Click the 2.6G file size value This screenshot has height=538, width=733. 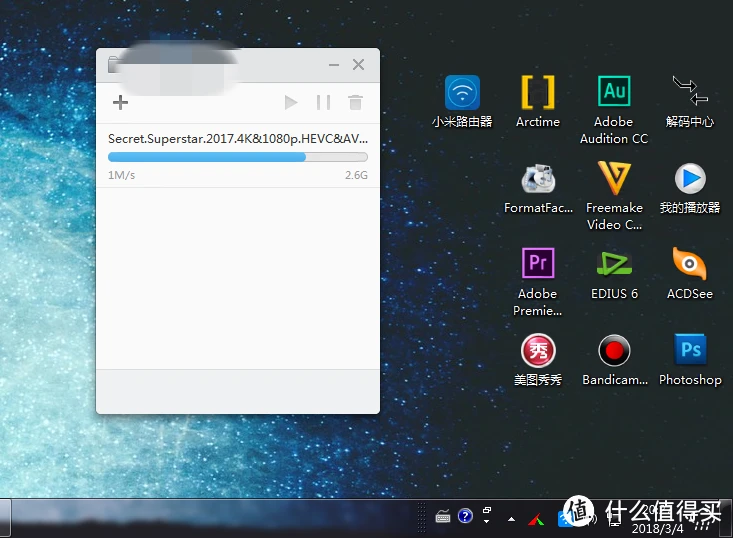click(x=356, y=175)
